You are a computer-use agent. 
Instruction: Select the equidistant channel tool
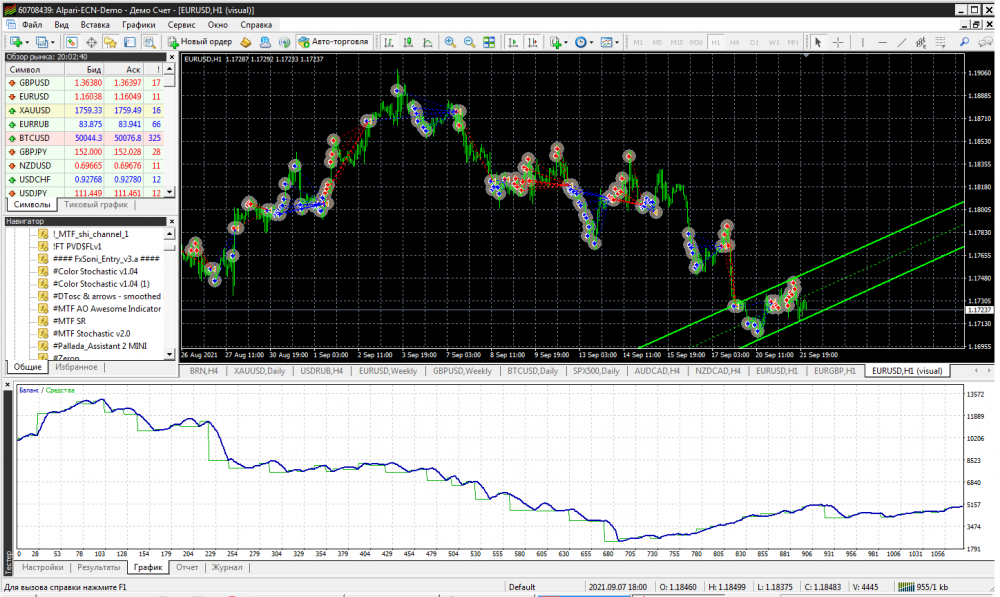coord(921,42)
